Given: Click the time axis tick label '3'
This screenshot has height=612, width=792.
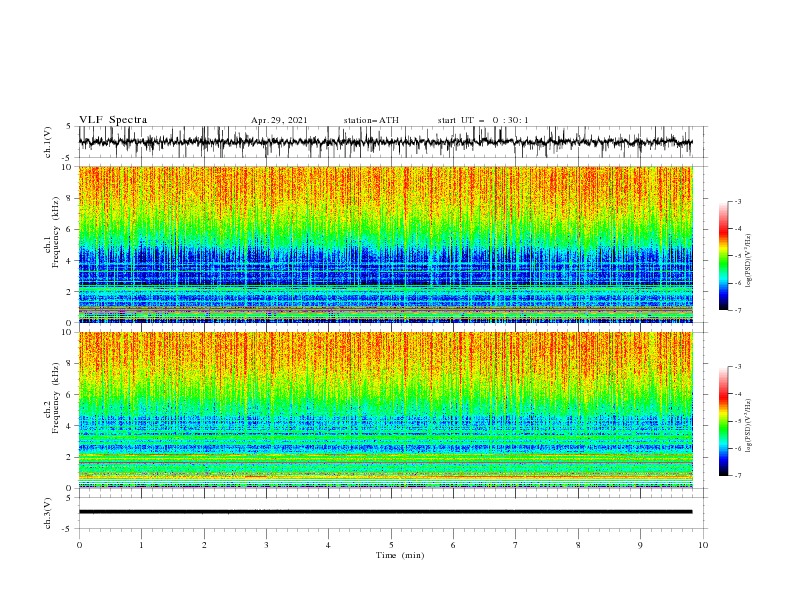Looking at the screenshot, I should tap(266, 545).
